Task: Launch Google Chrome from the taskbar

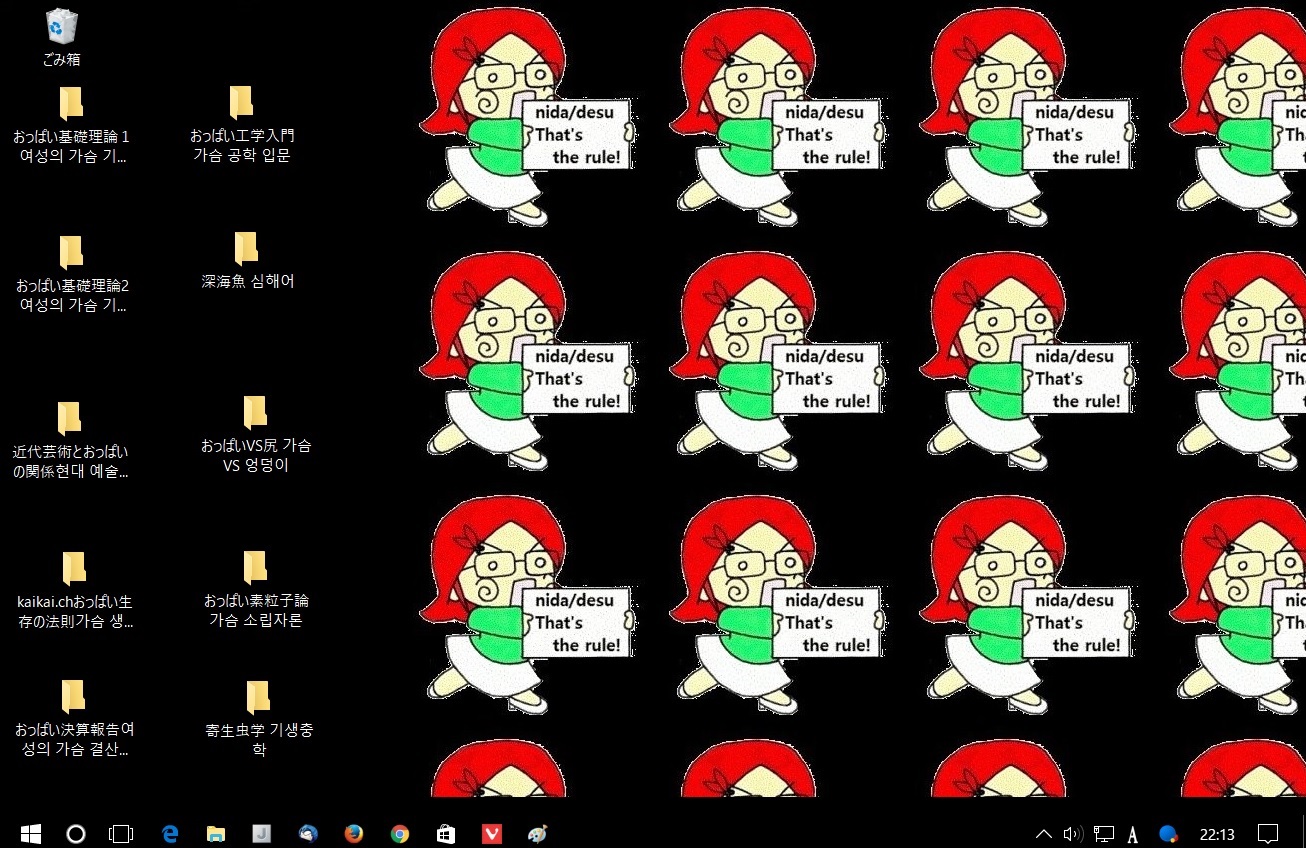Action: point(400,833)
